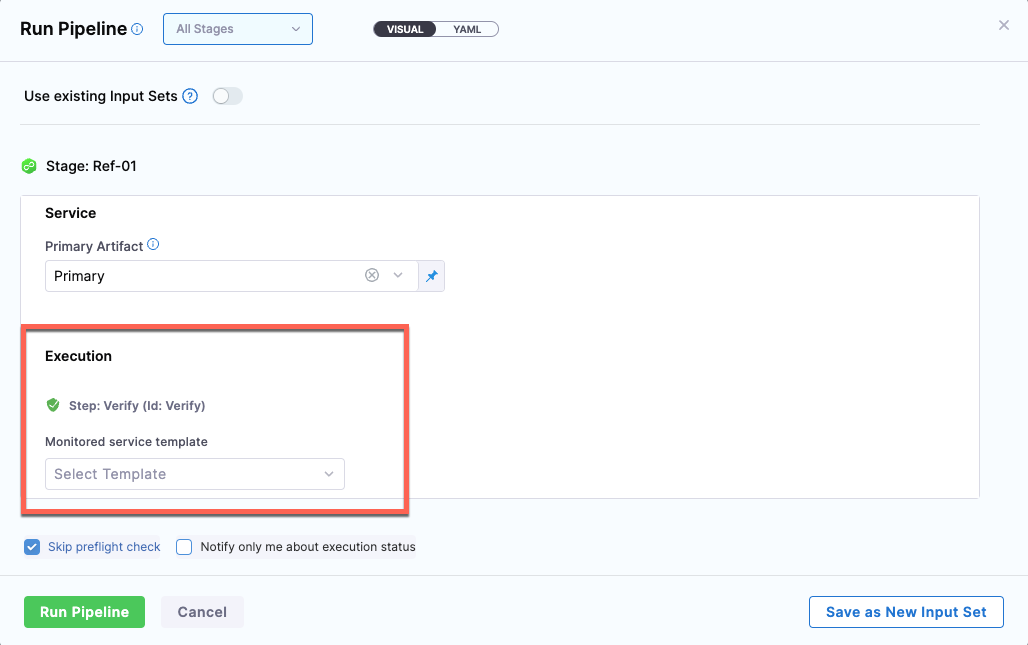Open the help icon for existing Input Sets

pyautogui.click(x=190, y=97)
